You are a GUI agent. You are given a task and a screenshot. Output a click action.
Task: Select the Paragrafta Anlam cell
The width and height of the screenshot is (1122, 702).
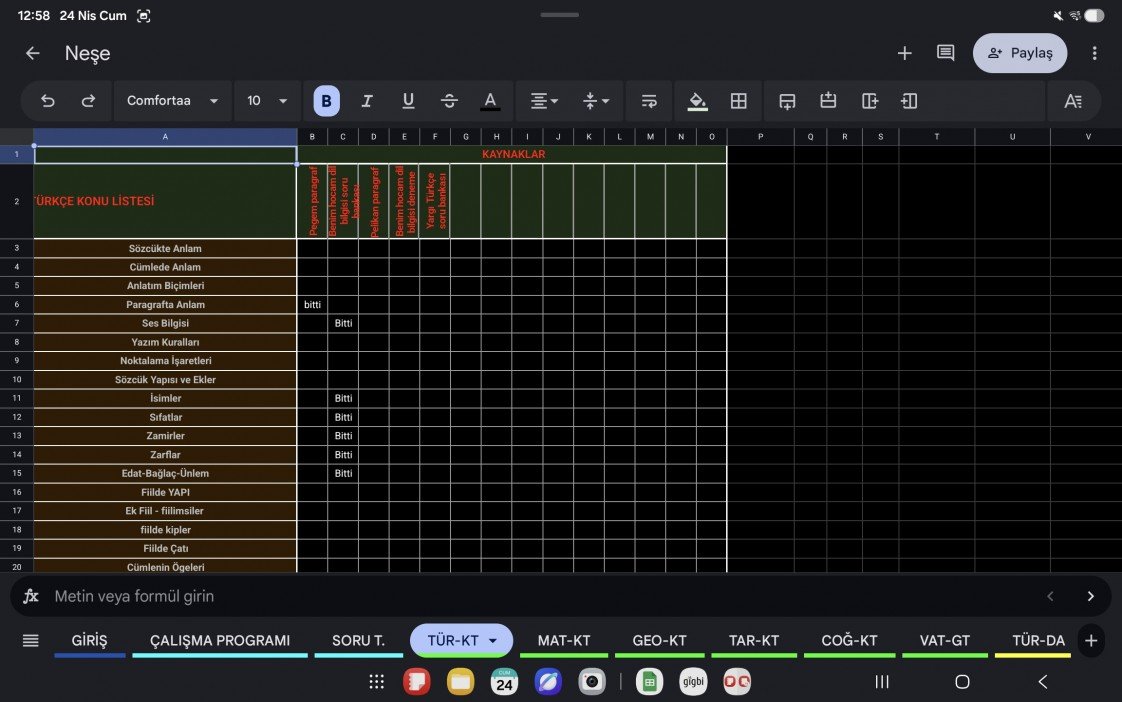[165, 304]
